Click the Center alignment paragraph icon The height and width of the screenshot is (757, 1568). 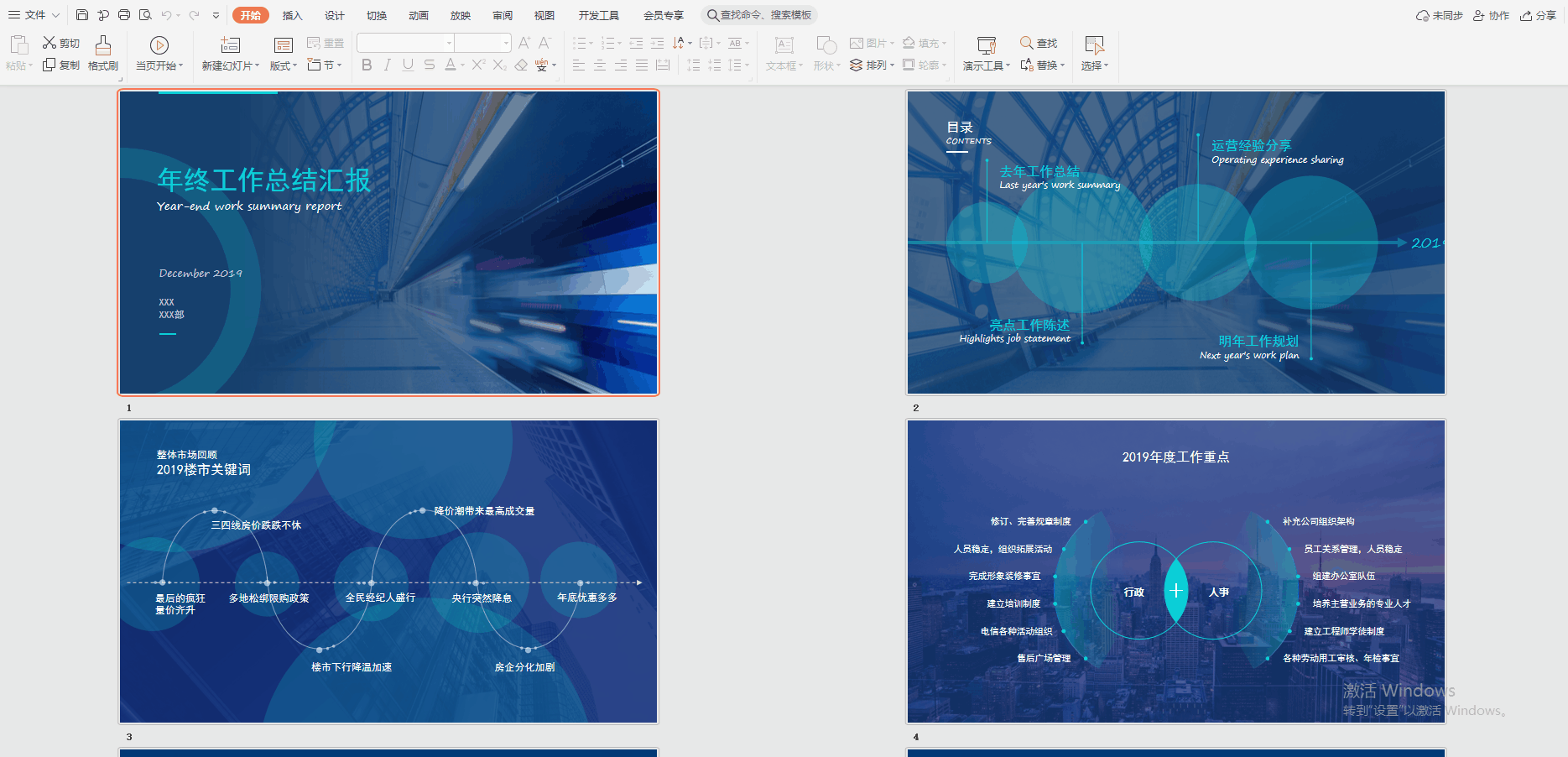tap(600, 65)
